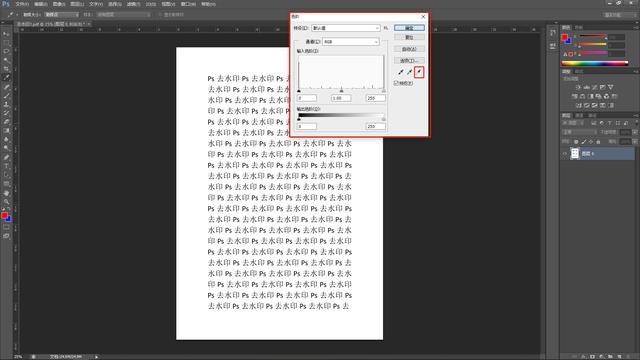Open the sample size dropdown in options bar
640x360 pixels.
pyautogui.click(x=61, y=15)
